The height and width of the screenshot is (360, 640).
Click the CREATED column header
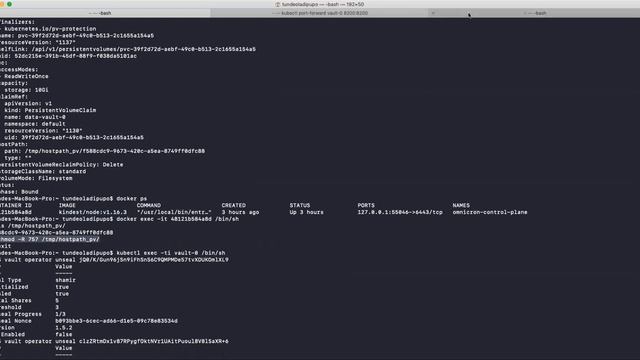click(233, 205)
